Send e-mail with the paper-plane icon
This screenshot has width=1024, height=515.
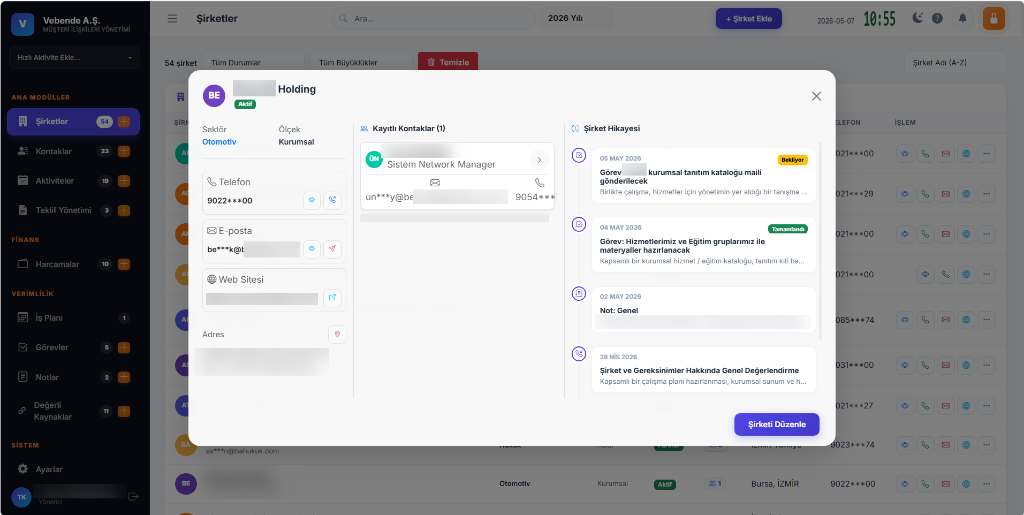tap(332, 249)
